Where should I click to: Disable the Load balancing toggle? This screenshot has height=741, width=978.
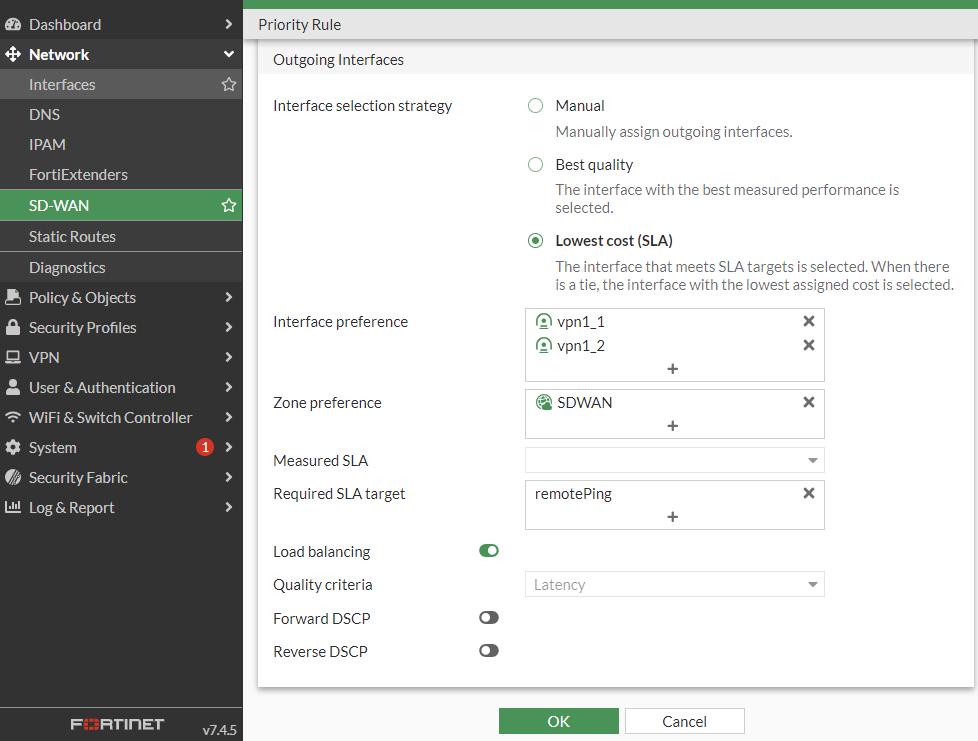(x=488, y=551)
